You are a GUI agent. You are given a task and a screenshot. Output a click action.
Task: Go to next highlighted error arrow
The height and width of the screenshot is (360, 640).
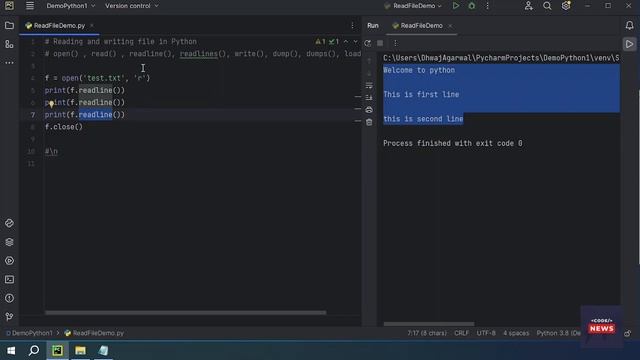(356, 42)
